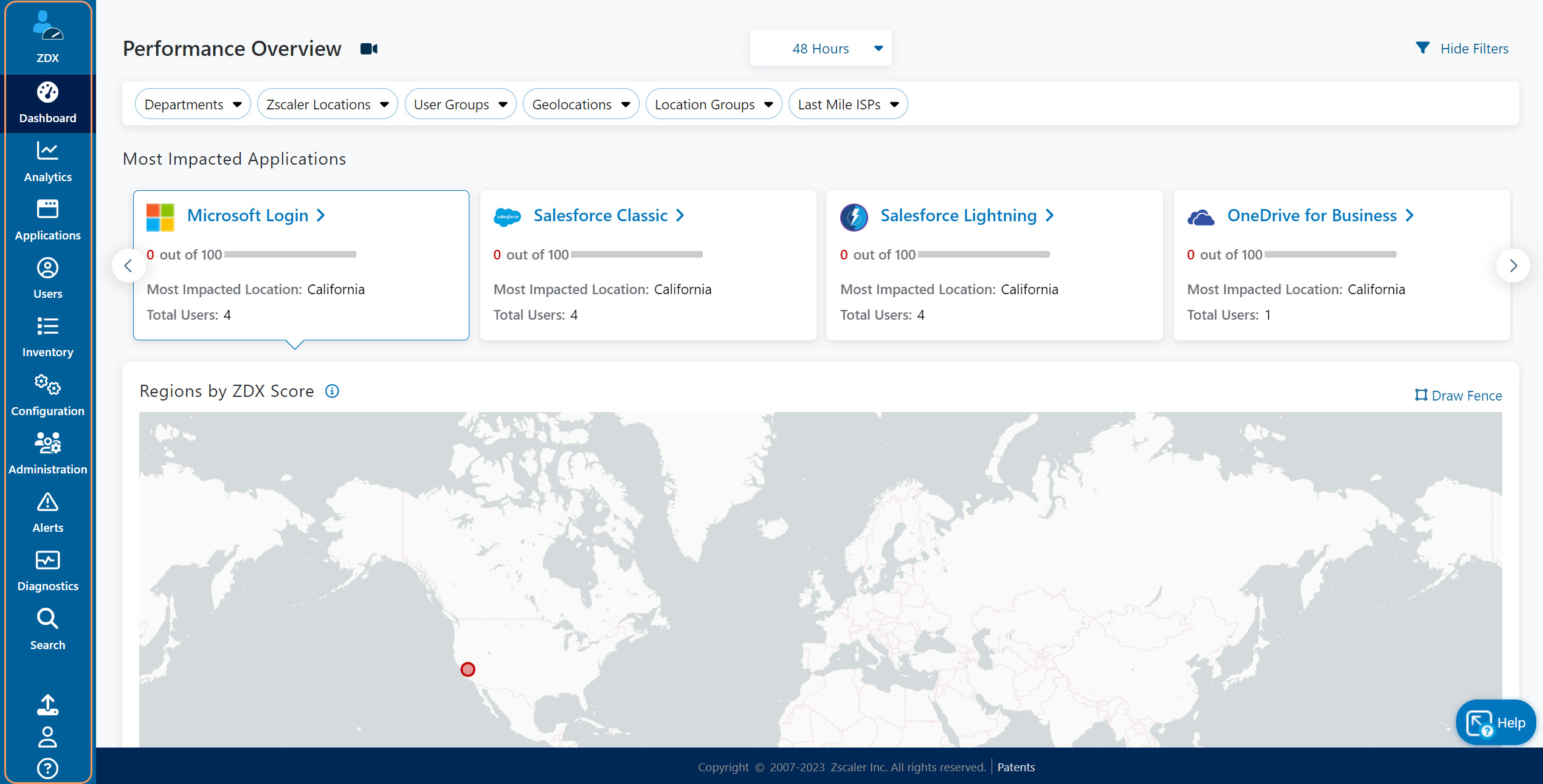Click the Patents link in footer

1016,767
